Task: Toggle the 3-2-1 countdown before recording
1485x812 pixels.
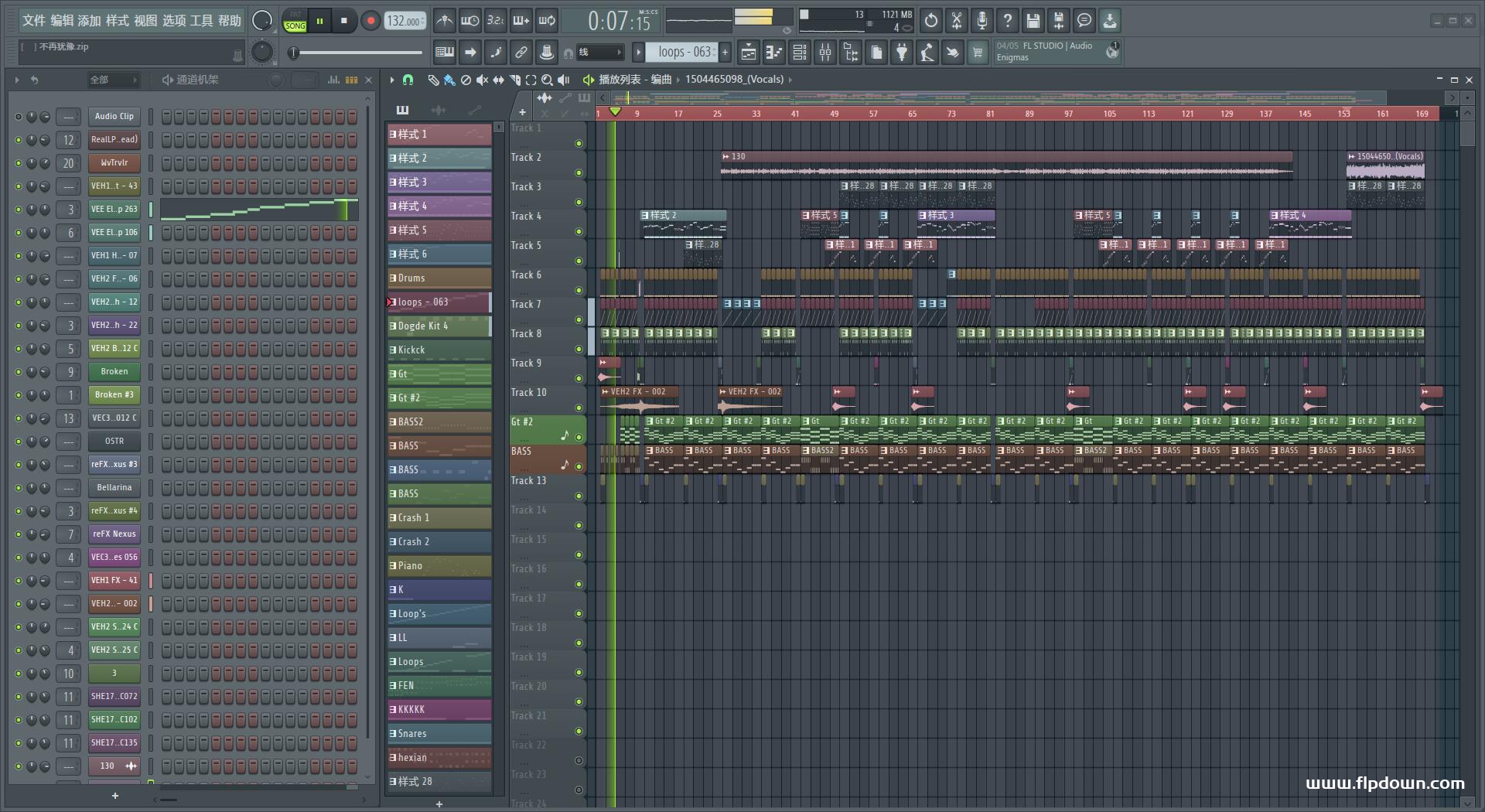Action: click(x=495, y=21)
